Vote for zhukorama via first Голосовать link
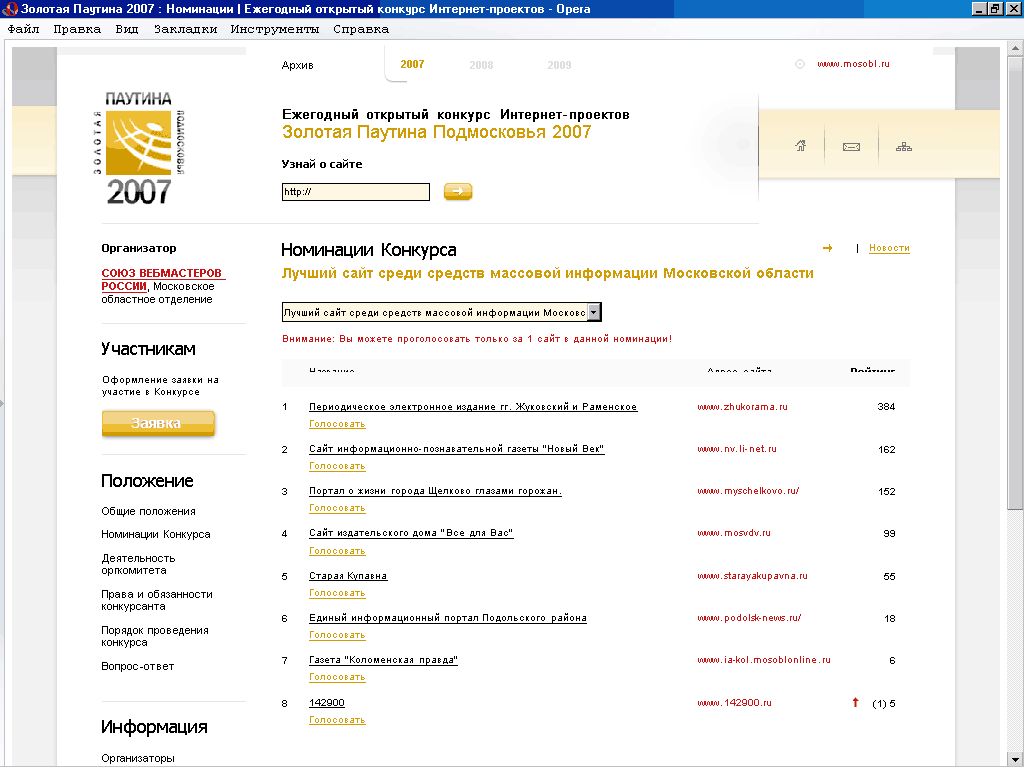The height and width of the screenshot is (768, 1024). pyautogui.click(x=337, y=424)
